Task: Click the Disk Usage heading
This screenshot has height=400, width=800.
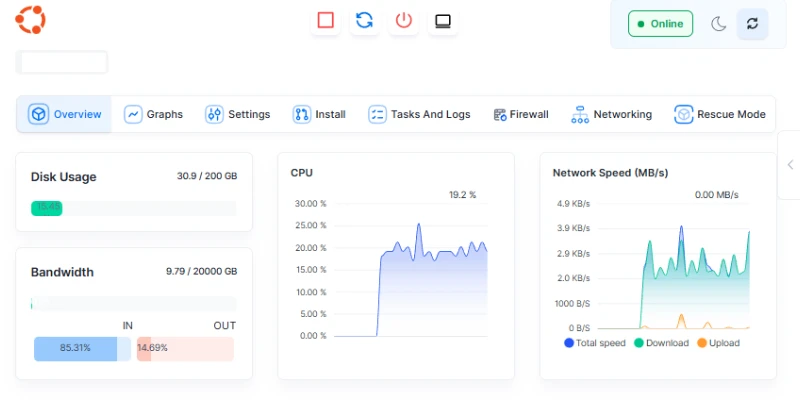Action: [63, 177]
